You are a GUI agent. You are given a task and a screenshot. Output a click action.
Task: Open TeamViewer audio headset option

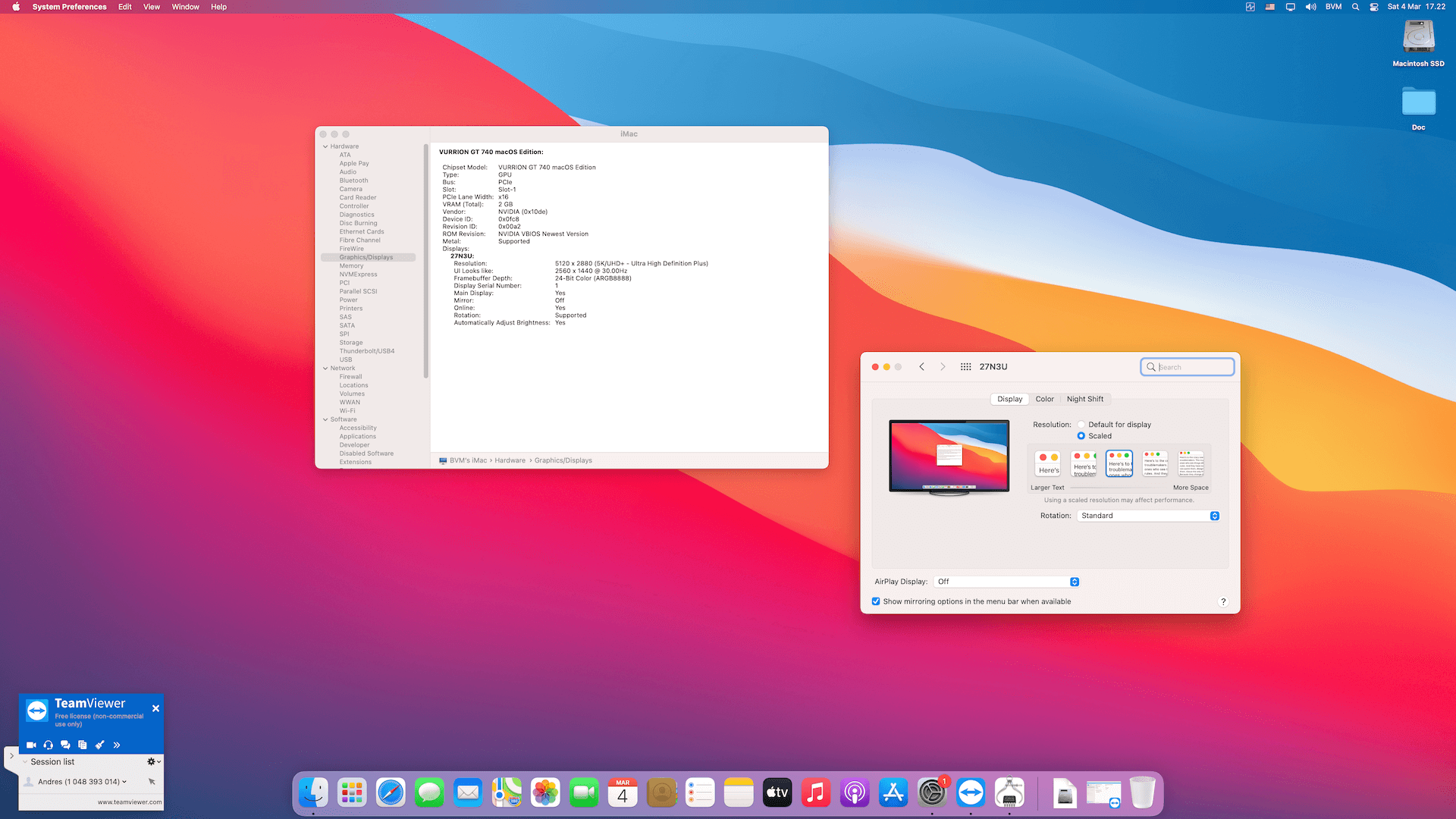(49, 745)
